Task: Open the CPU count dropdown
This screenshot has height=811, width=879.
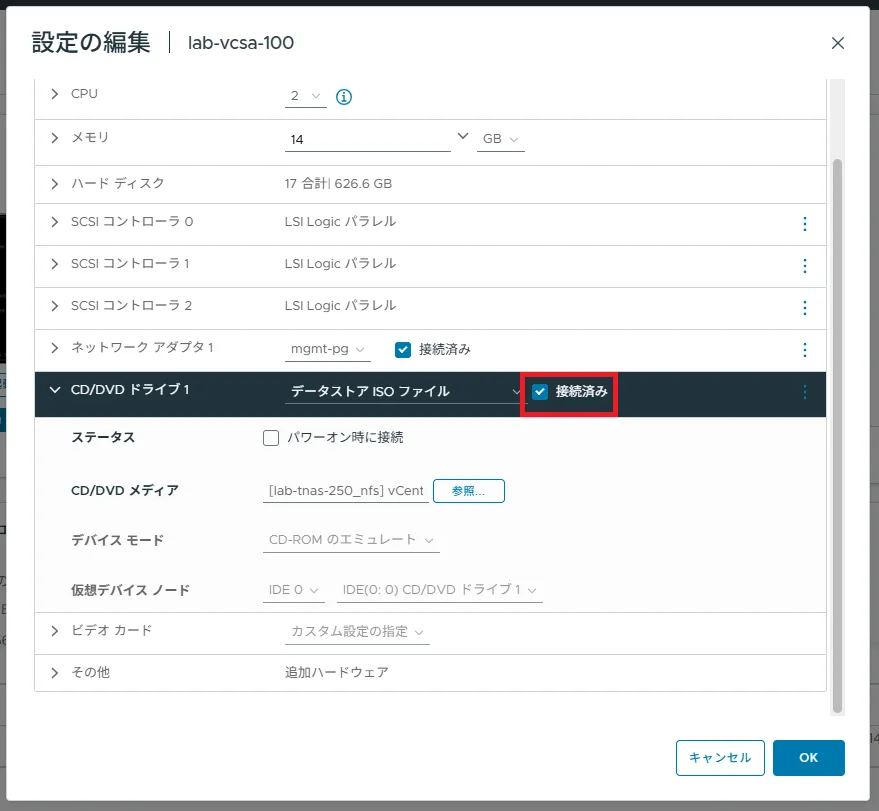Action: [x=306, y=97]
